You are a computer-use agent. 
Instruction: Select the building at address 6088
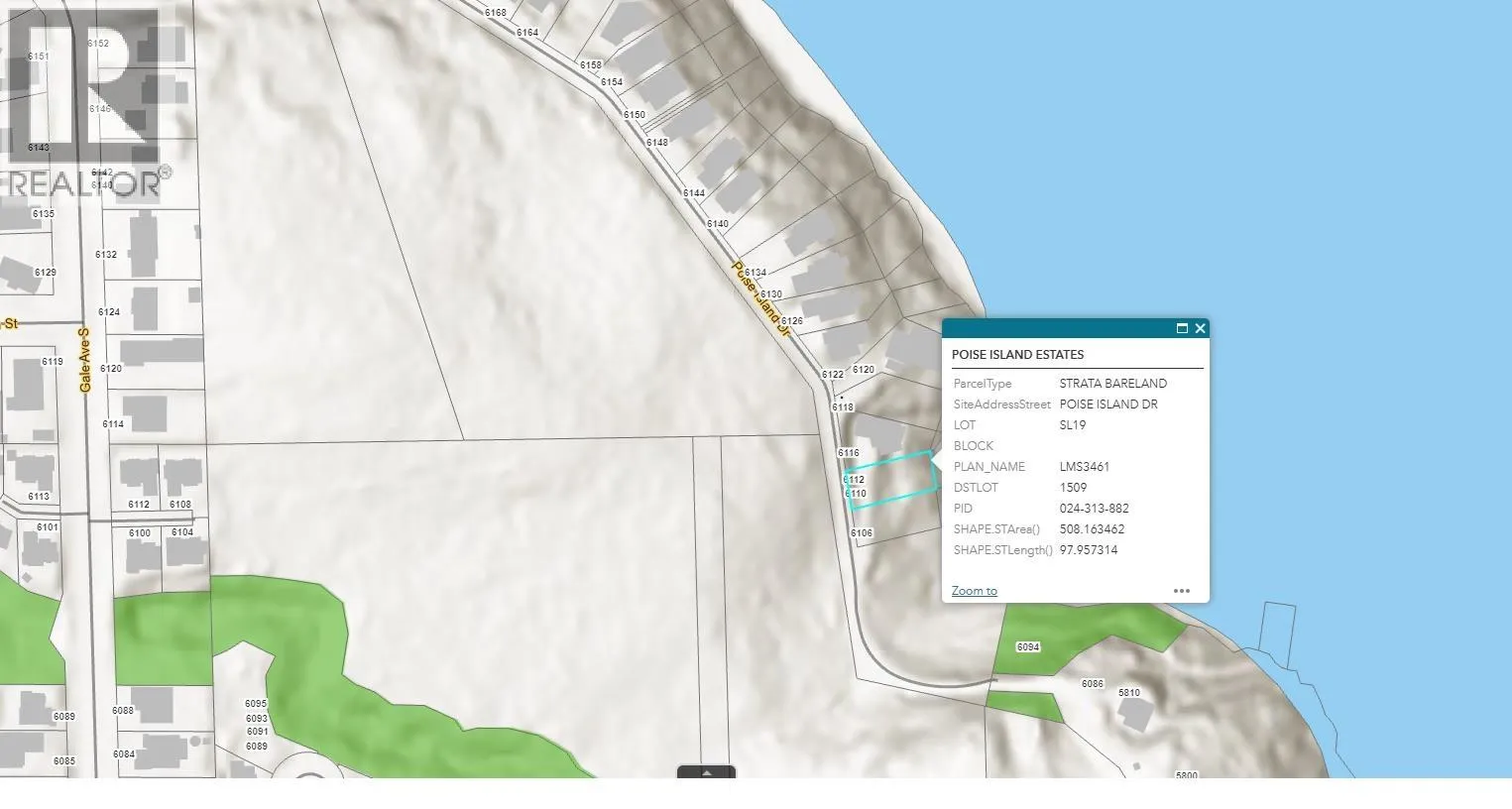(154, 705)
